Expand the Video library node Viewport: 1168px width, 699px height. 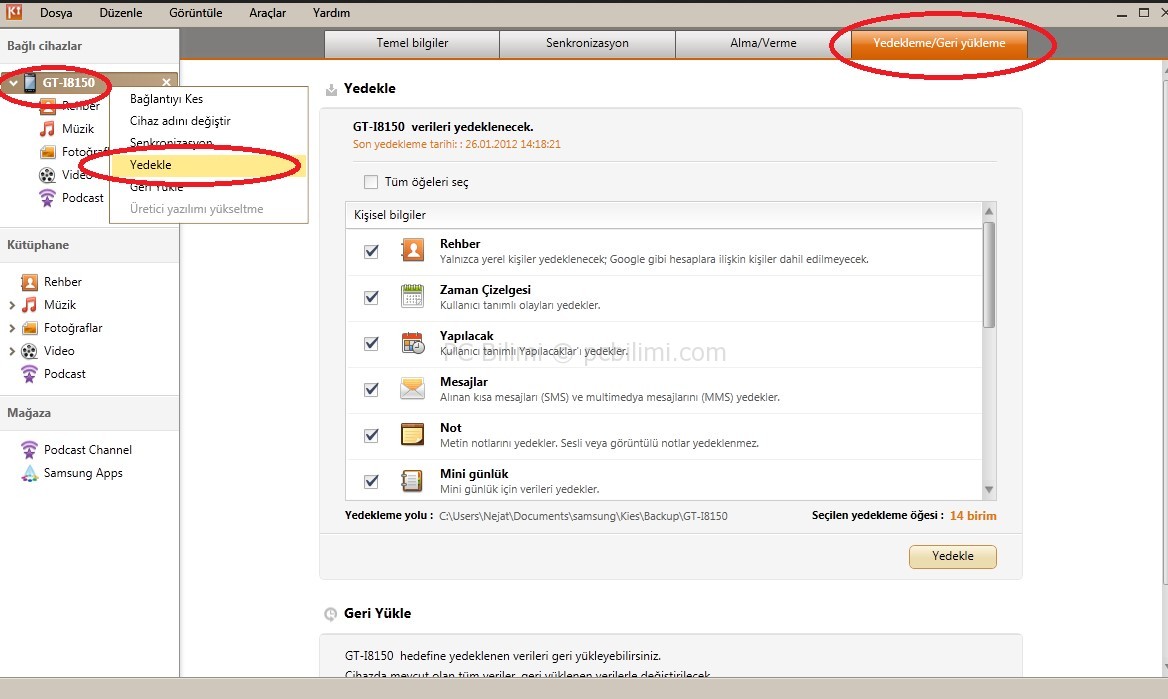click(x=11, y=352)
